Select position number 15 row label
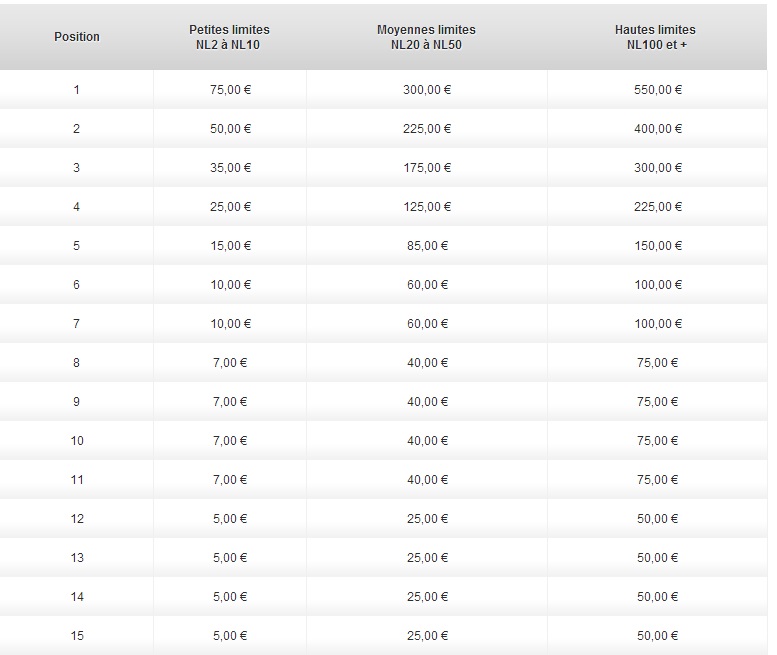 coord(77,636)
